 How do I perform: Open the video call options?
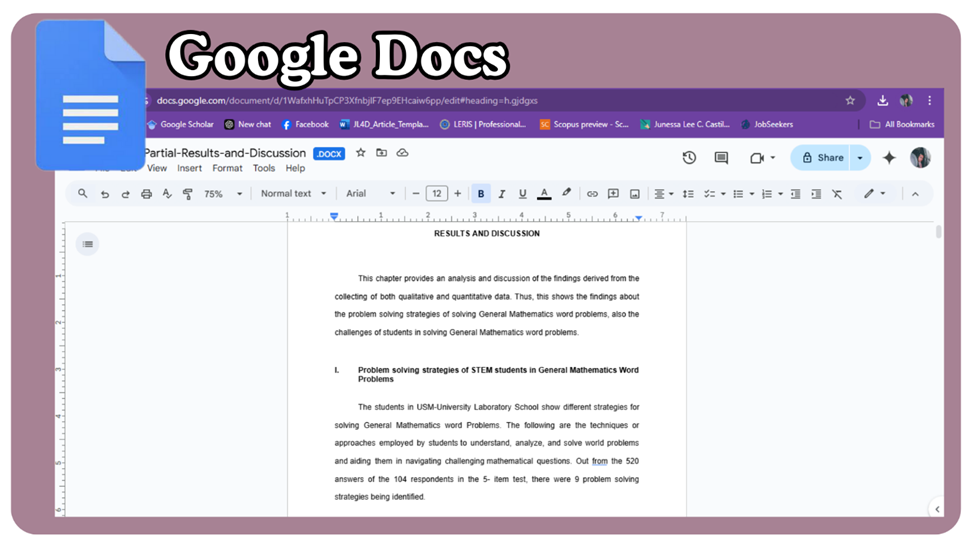762,157
